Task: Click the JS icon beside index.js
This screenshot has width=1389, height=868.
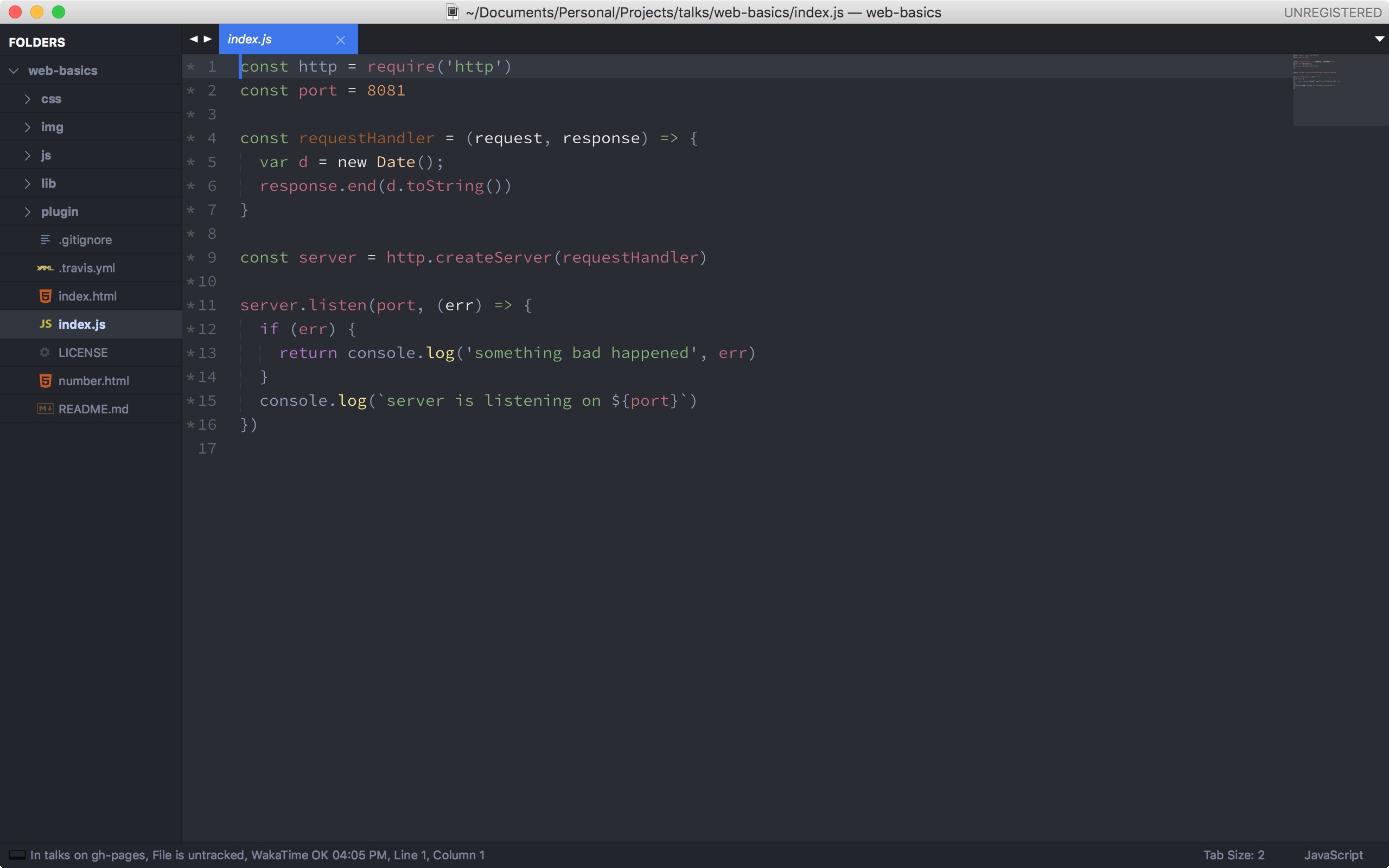Action: (x=46, y=324)
